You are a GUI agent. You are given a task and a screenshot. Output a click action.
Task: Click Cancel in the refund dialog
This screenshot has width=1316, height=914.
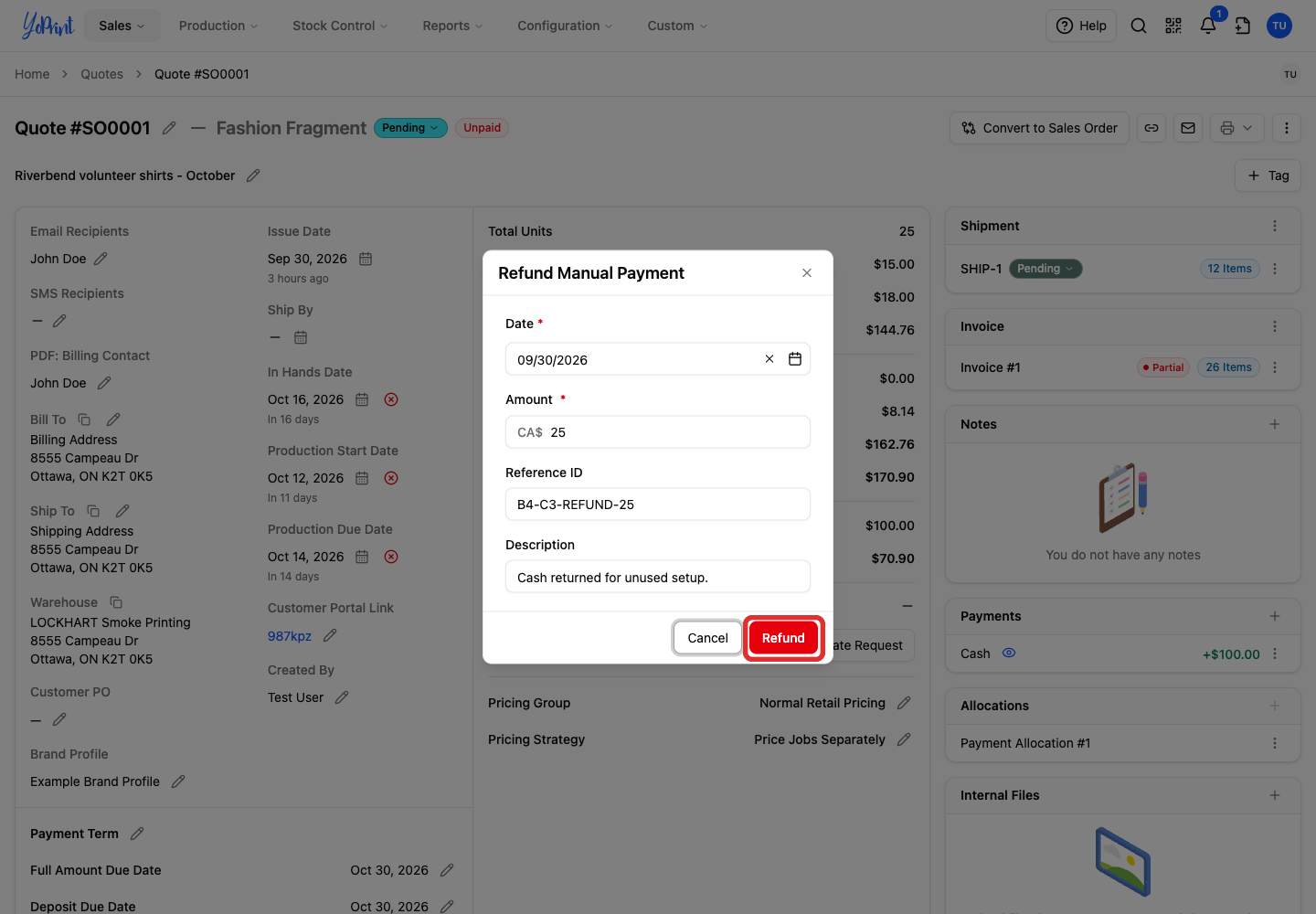coord(707,638)
